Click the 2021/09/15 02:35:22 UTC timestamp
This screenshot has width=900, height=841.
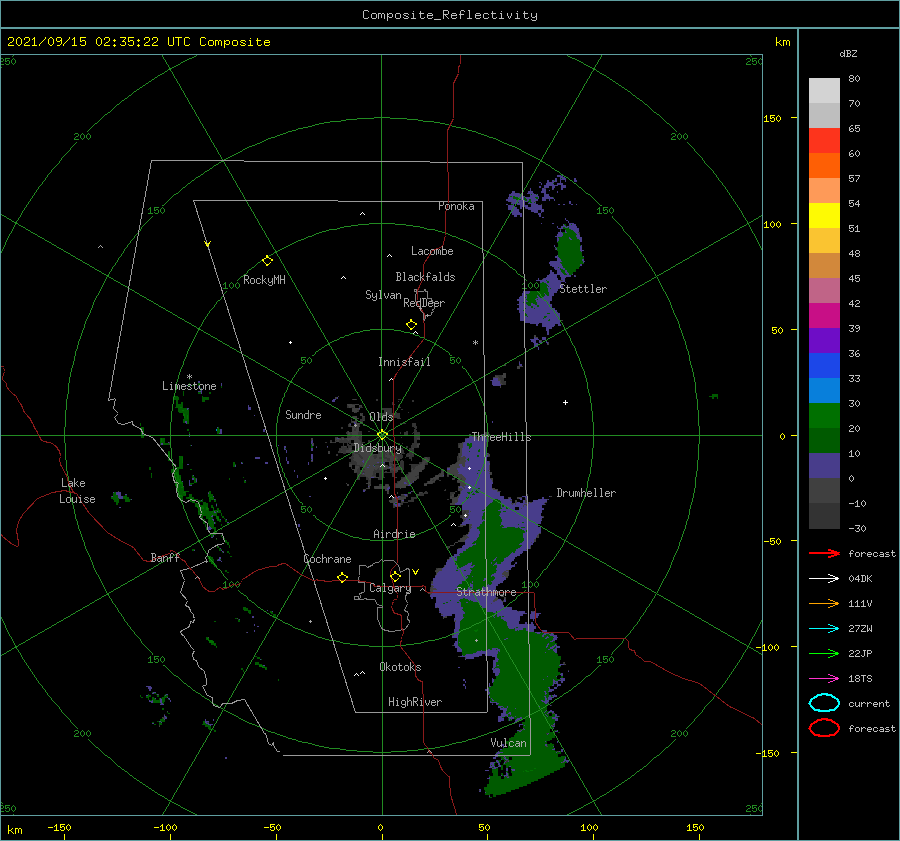pos(99,42)
